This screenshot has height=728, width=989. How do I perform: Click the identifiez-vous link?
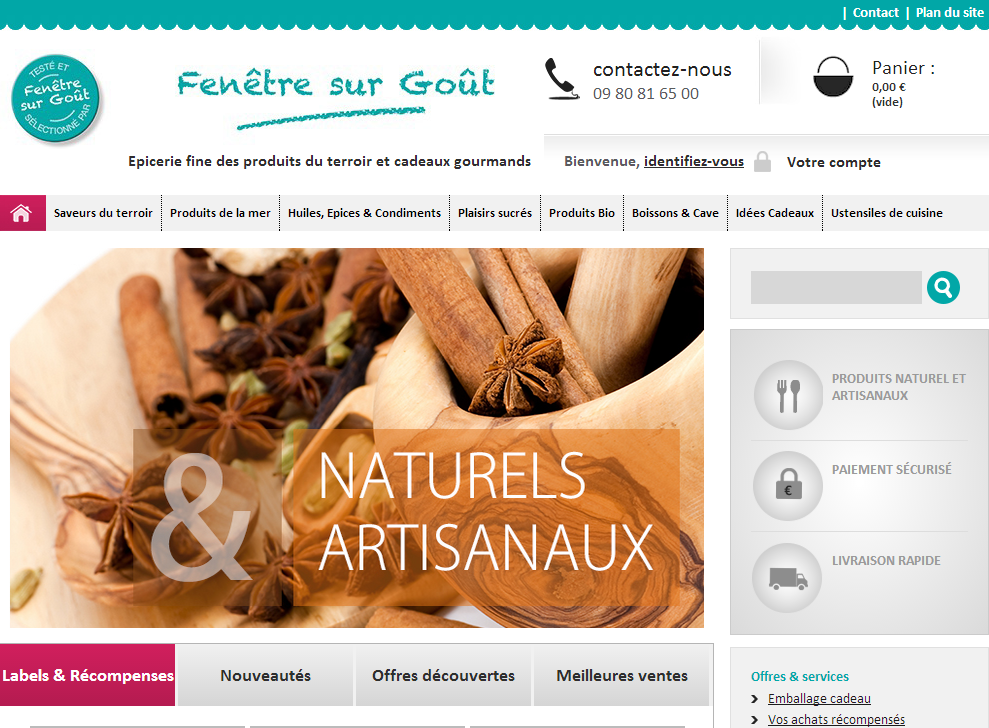[x=693, y=161]
